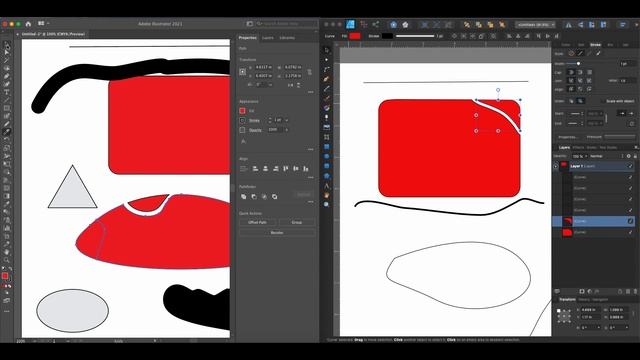Select the highlighted tool in Illustrator's toolbar
The height and width of the screenshot is (360, 640).
[x=7, y=132]
